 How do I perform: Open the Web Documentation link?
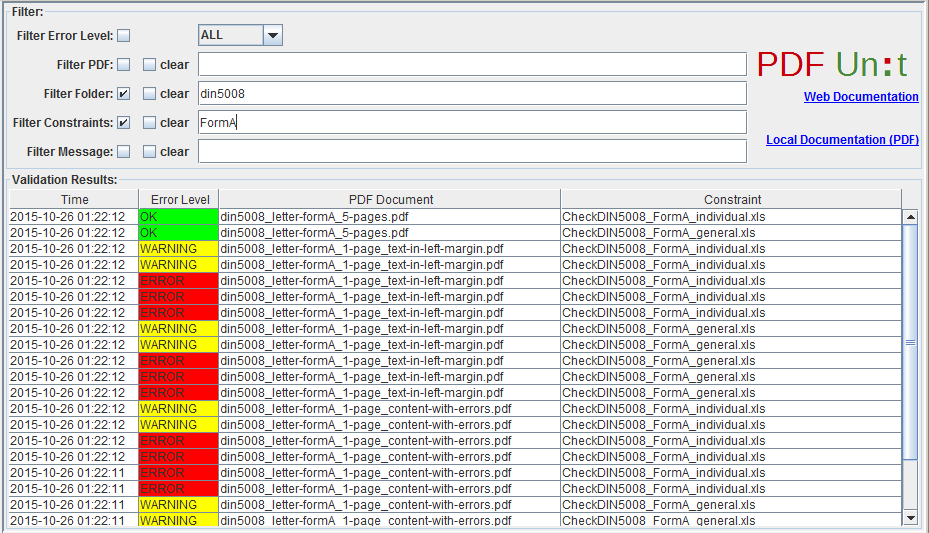tap(861, 97)
